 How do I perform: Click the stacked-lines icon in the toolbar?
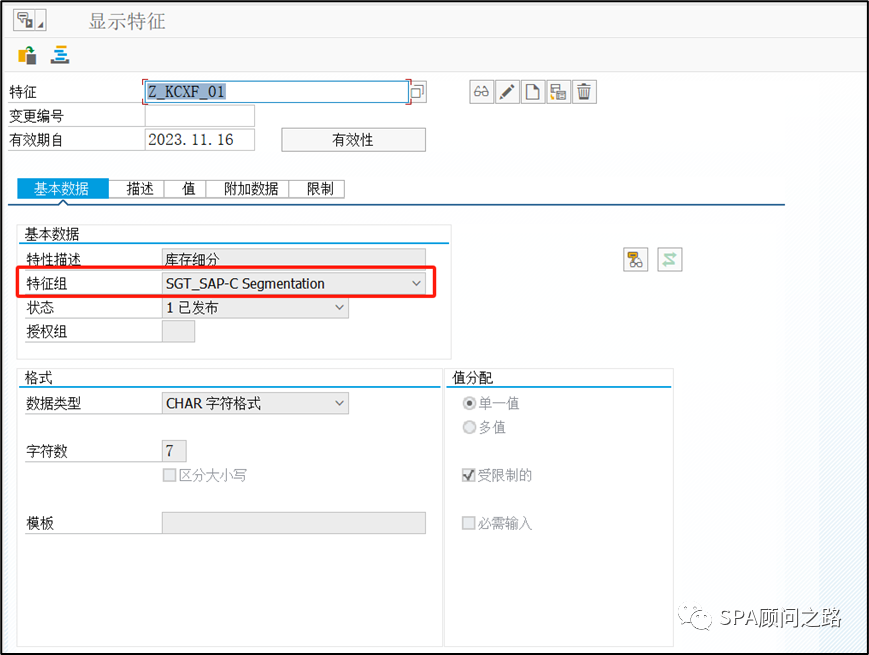pos(60,55)
